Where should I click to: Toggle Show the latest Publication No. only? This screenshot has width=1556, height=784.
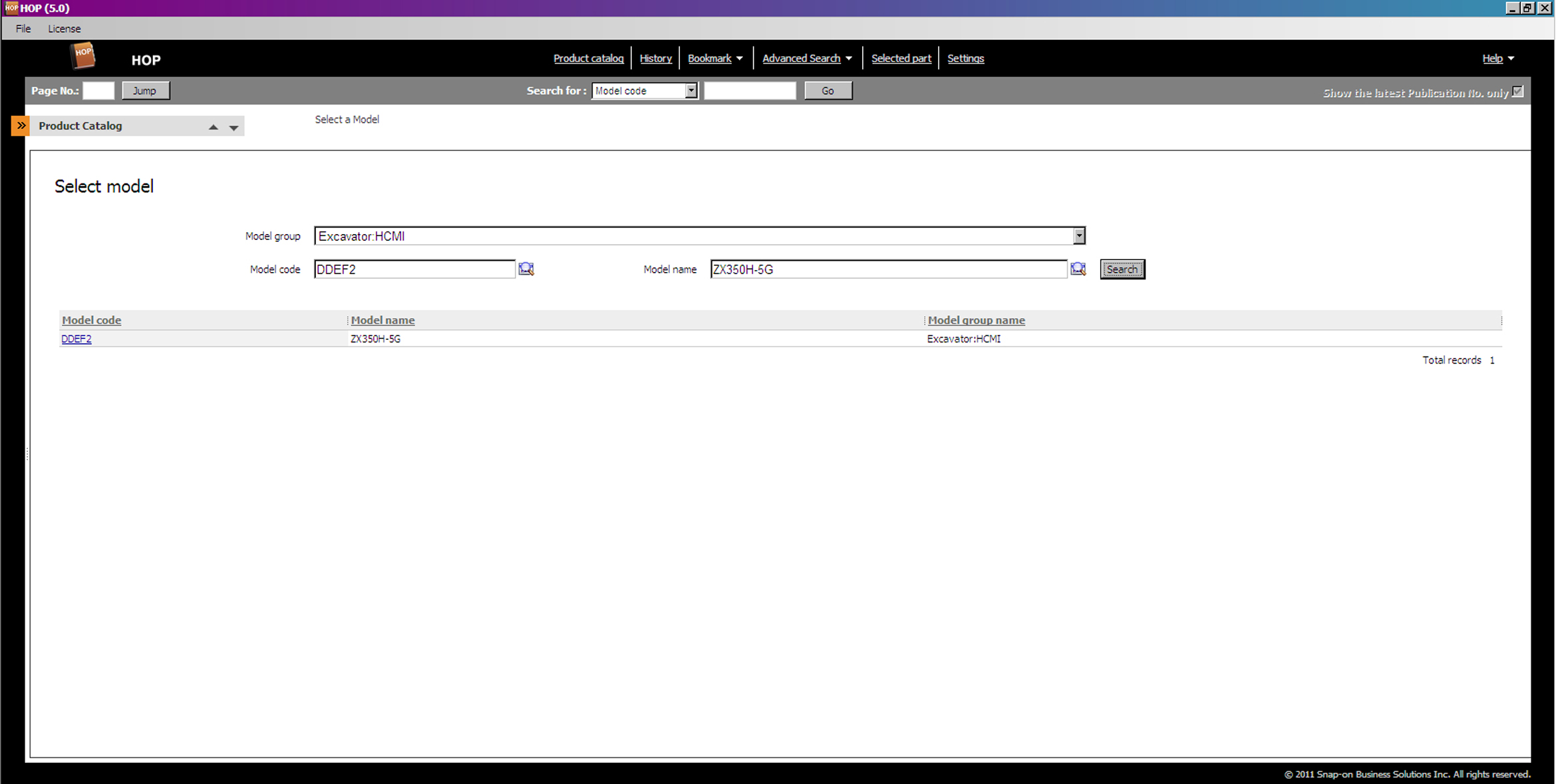click(x=1517, y=92)
